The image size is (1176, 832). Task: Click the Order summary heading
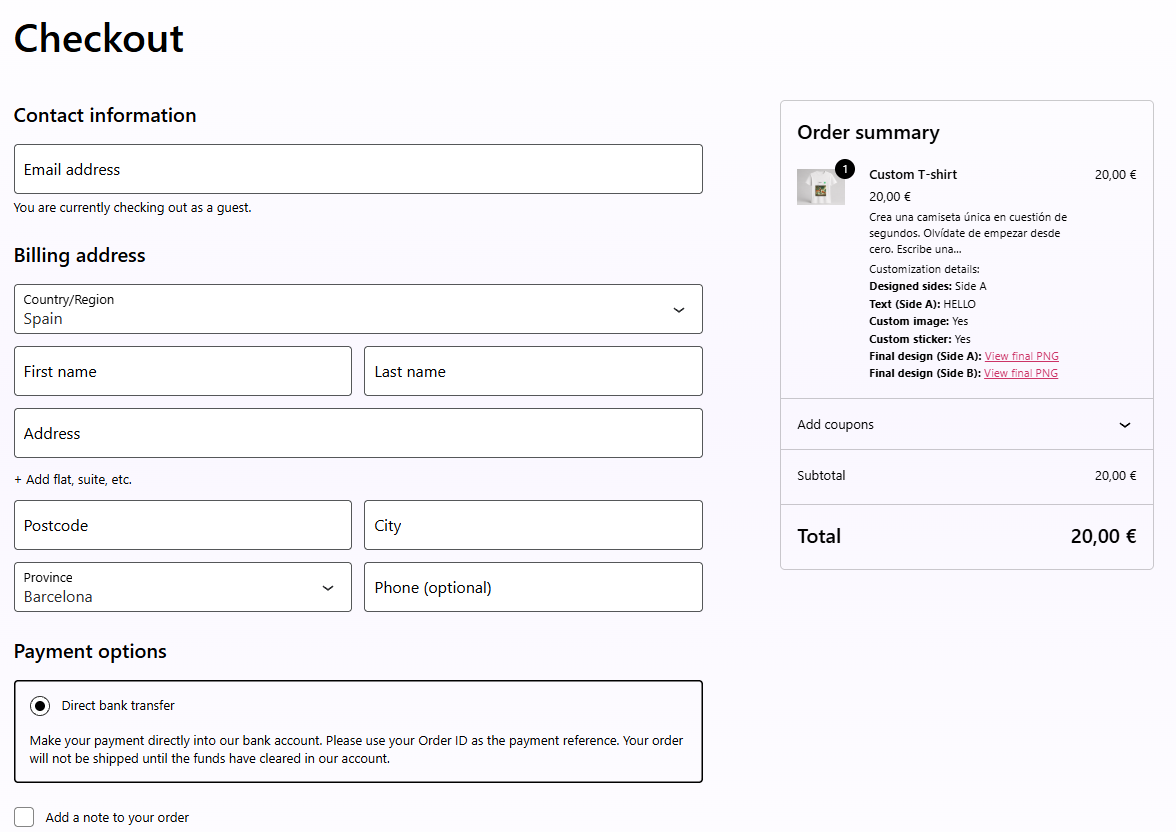[x=868, y=133]
